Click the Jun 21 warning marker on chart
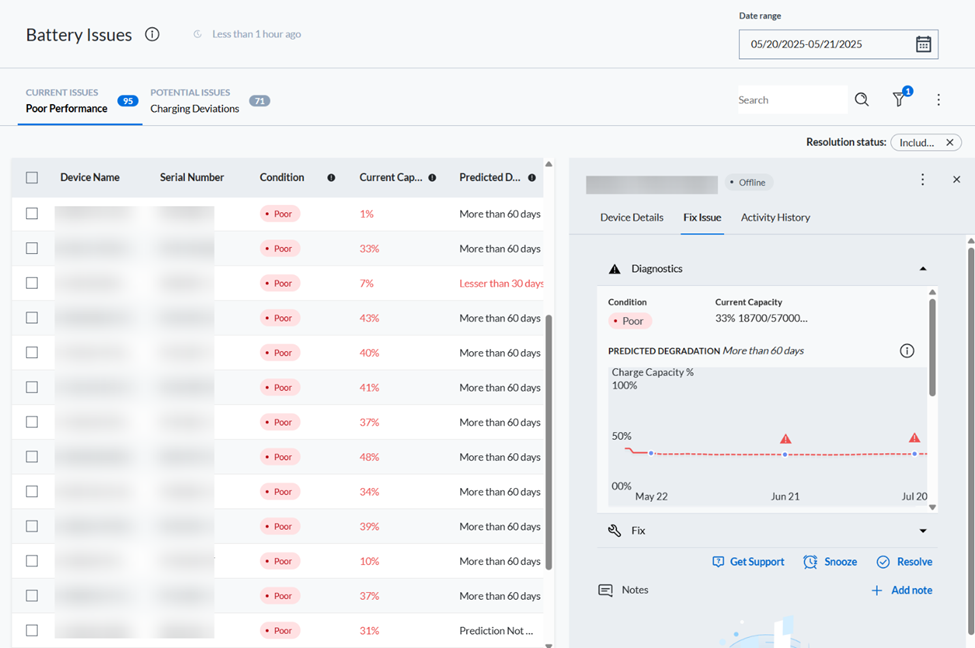 tap(785, 439)
